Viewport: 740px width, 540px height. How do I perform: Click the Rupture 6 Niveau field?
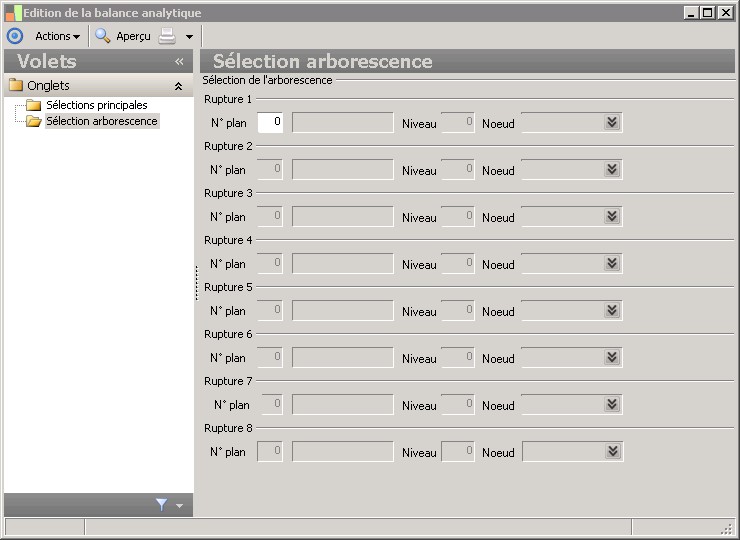pos(458,357)
